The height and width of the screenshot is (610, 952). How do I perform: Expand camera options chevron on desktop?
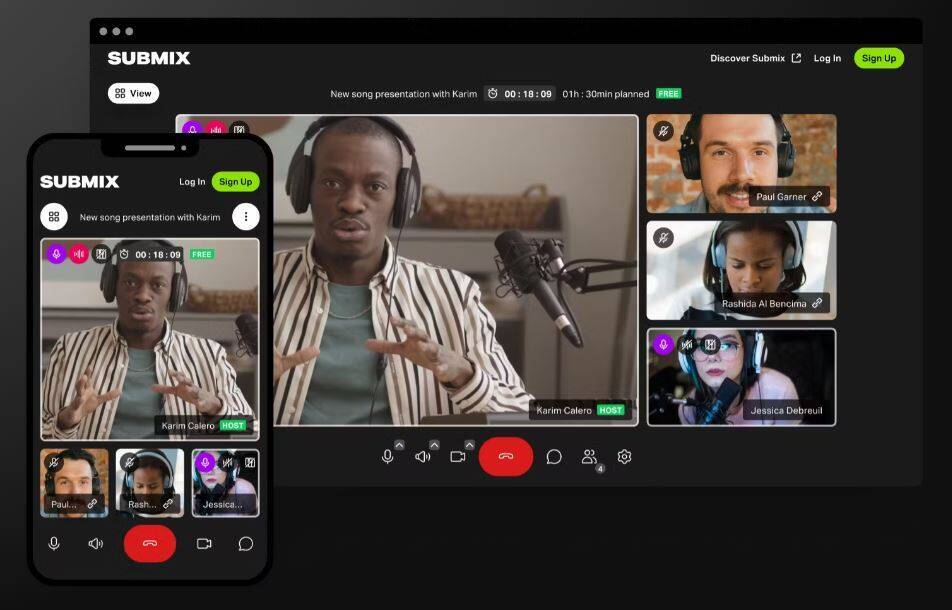click(469, 445)
